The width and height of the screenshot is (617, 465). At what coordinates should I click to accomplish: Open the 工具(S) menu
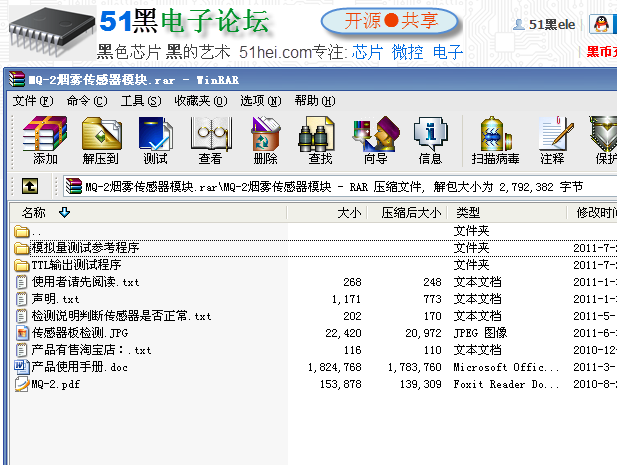point(141,101)
